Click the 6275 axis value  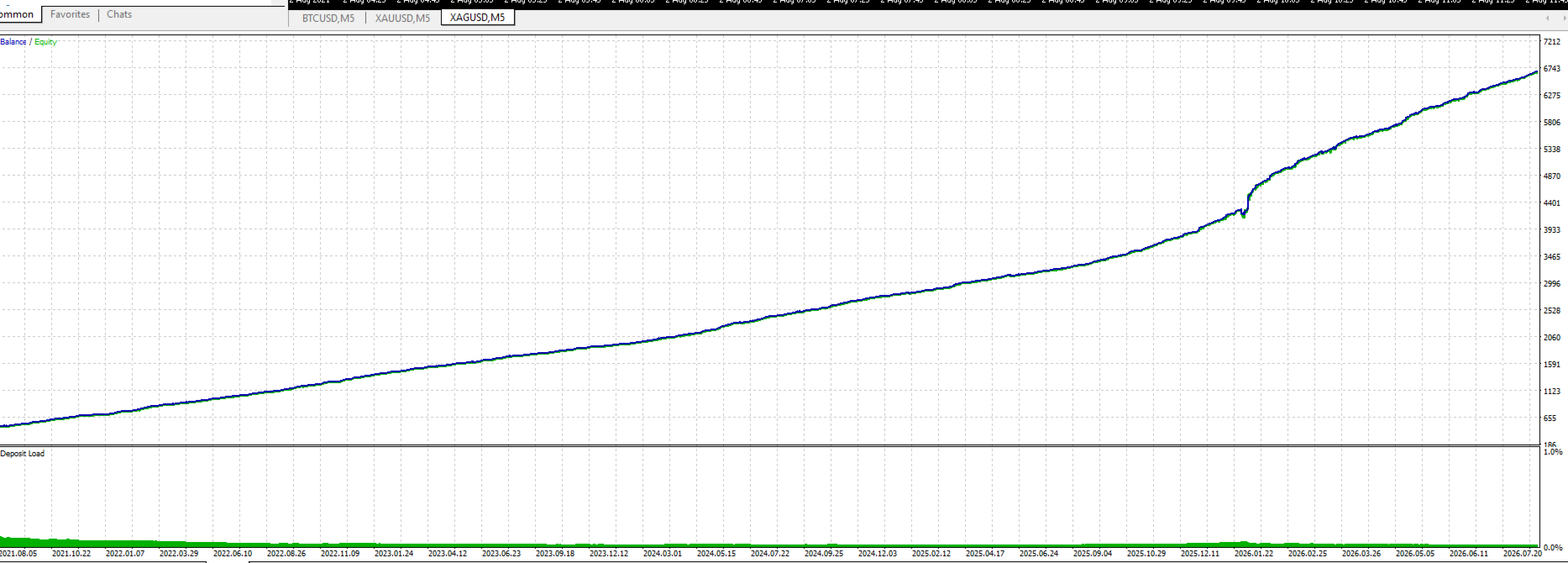1552,96
